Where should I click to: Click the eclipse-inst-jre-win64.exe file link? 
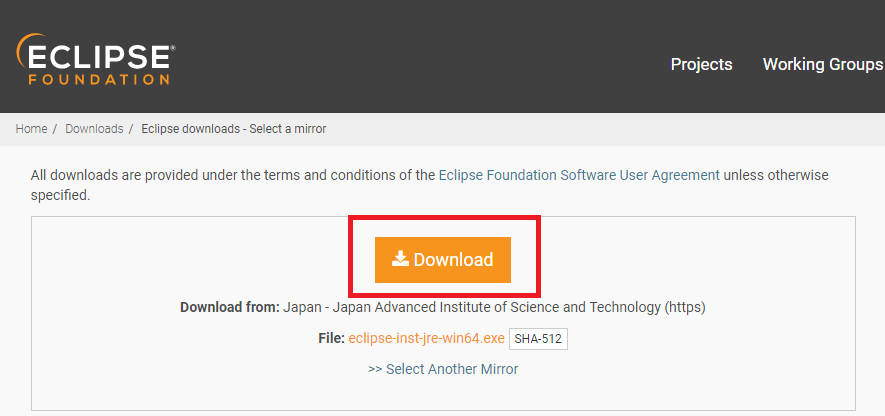[426, 338]
